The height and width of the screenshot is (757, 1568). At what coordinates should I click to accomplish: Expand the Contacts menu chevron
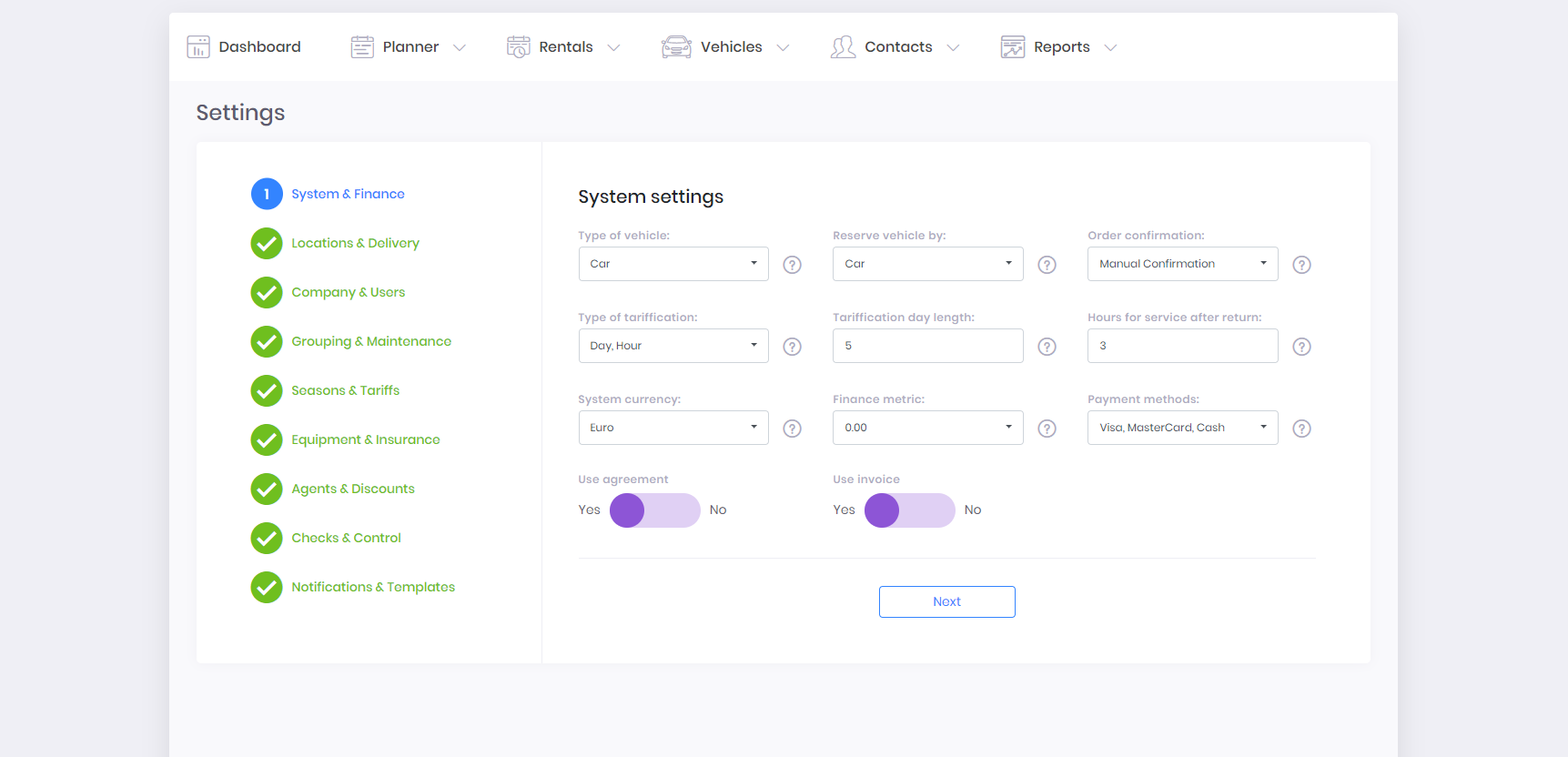pyautogui.click(x=953, y=47)
